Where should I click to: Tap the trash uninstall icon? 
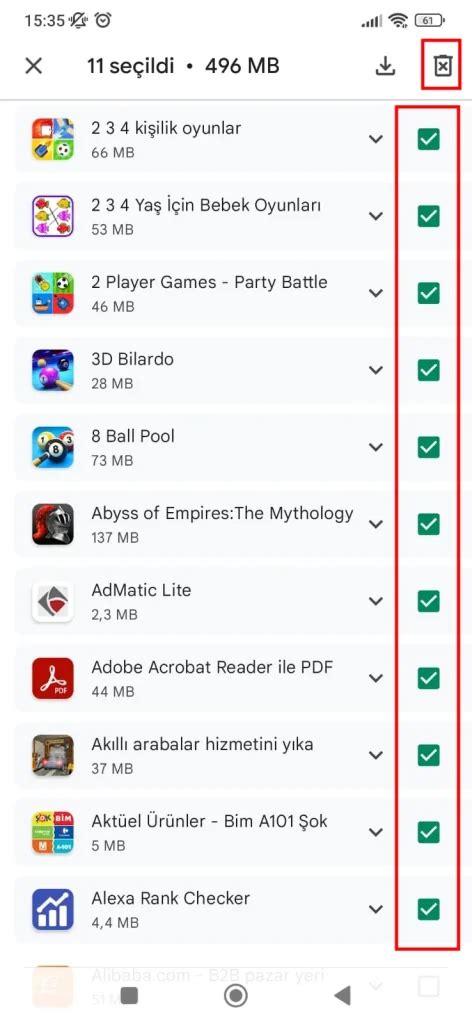[x=443, y=66]
